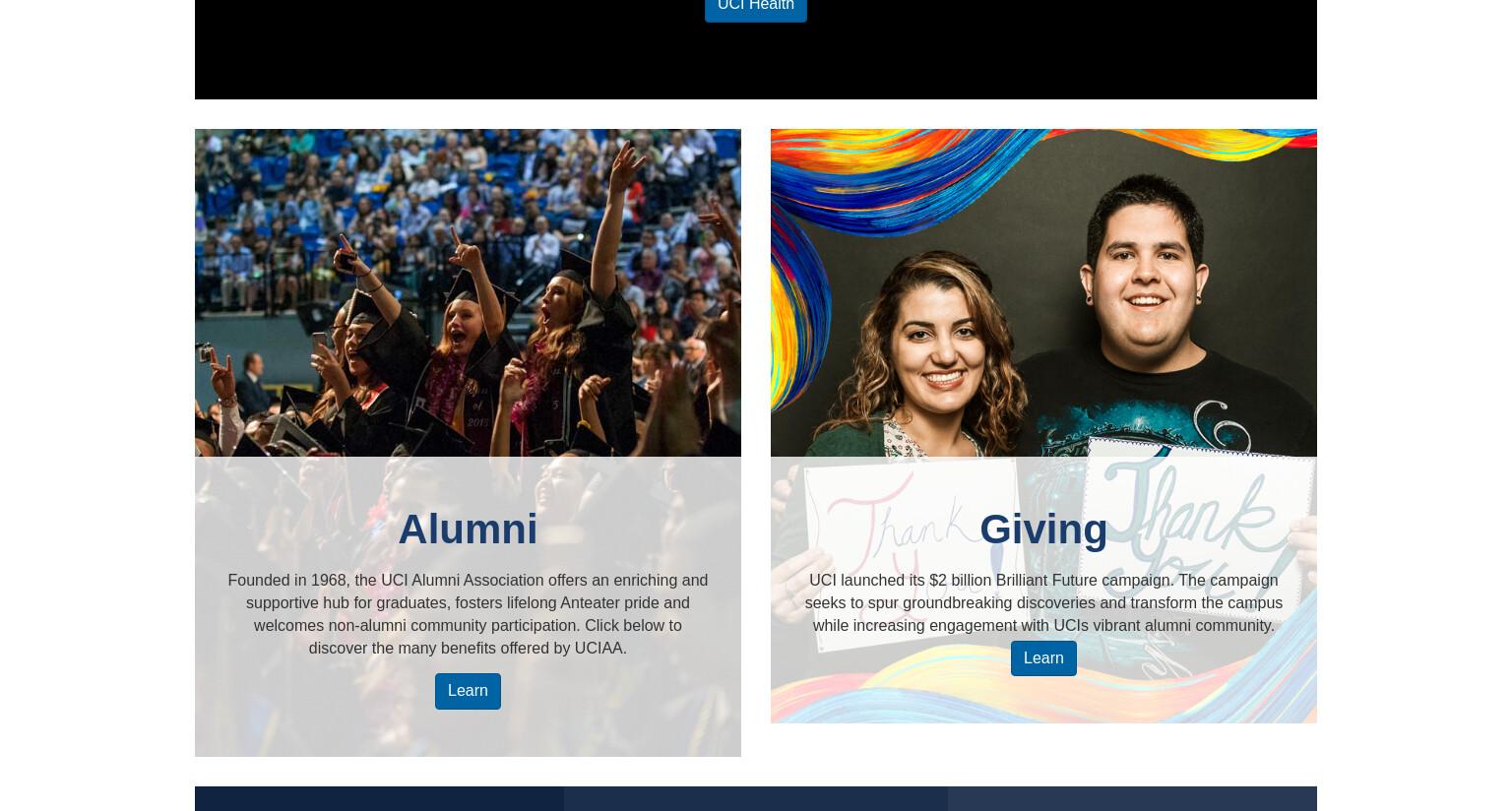
Task: Click Learn button under Alumni
Action: [x=468, y=691]
